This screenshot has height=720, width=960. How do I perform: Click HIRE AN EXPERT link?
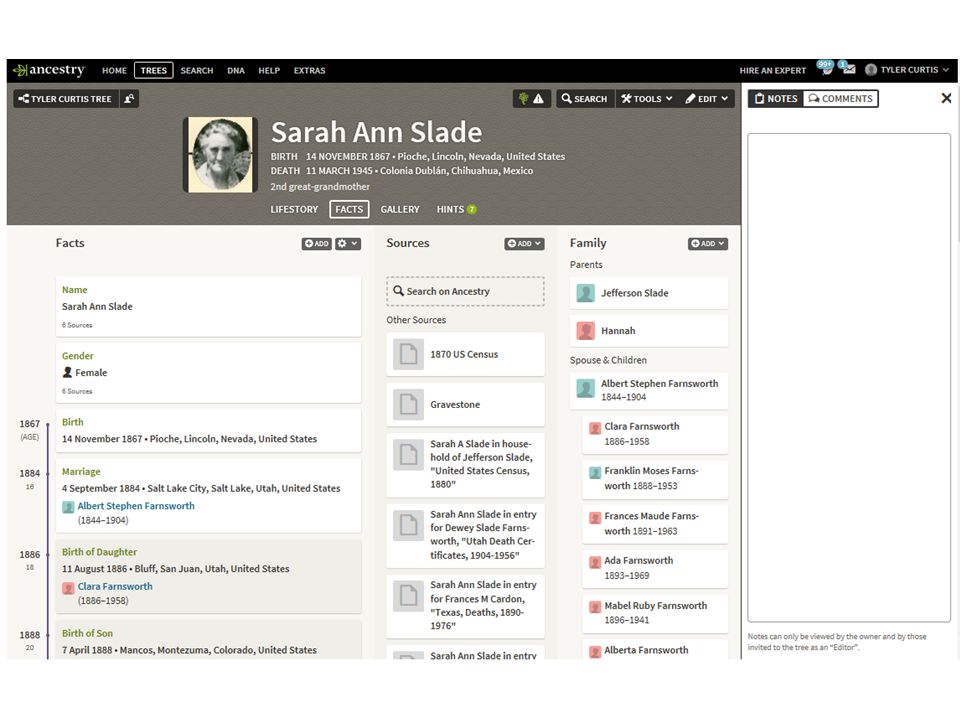[773, 70]
